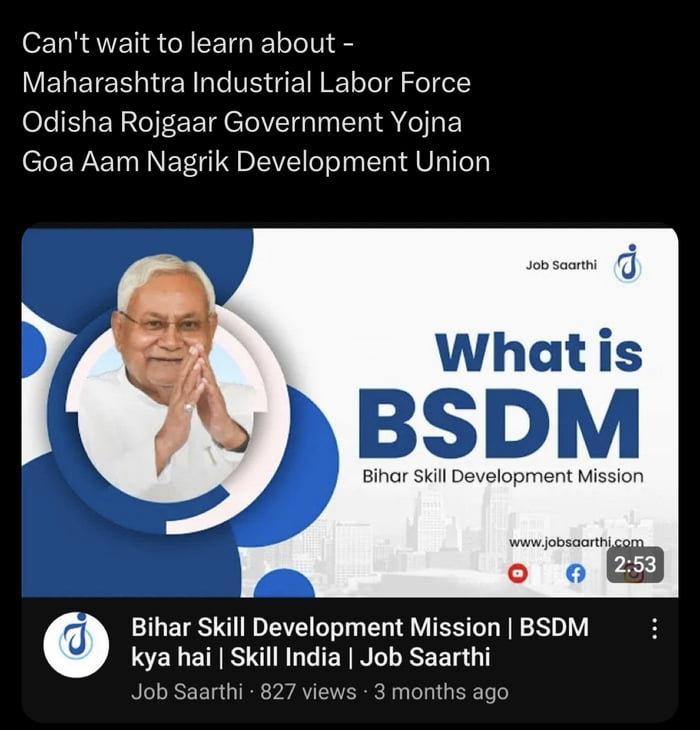Click the red YouTube icon in thumbnail

[x=518, y=574]
